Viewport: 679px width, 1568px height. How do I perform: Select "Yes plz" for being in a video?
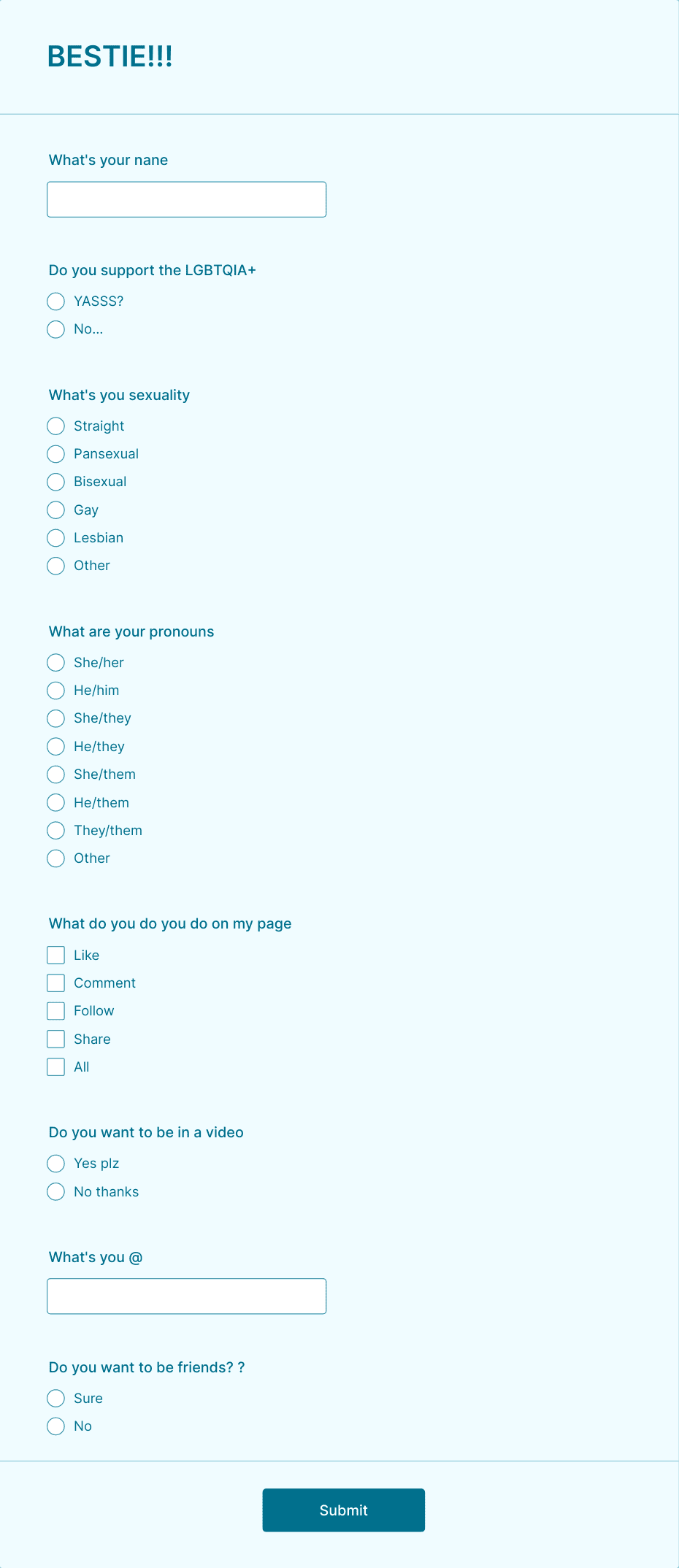coord(55,1164)
